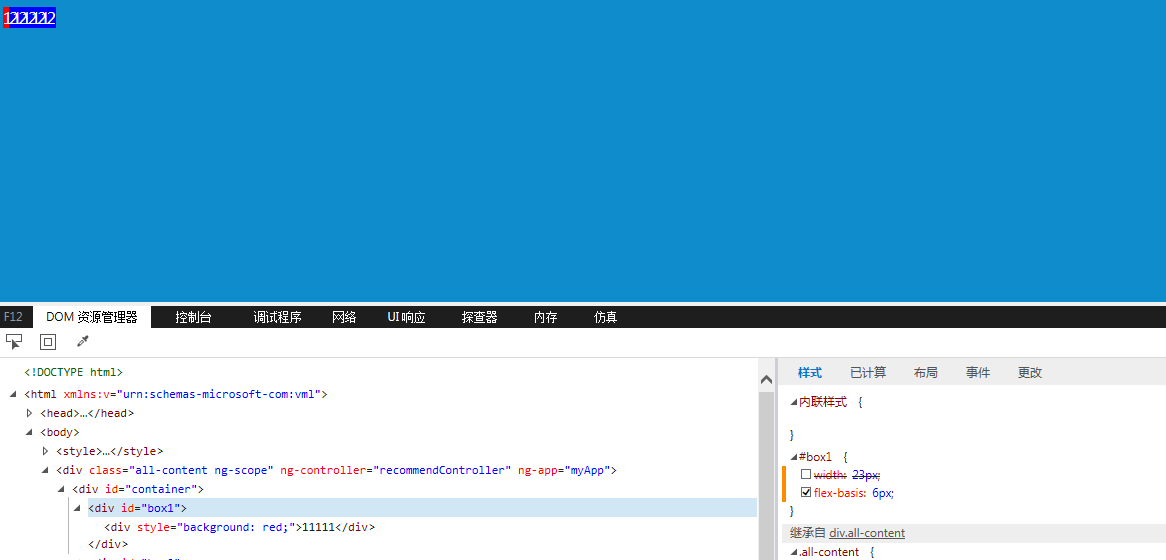The image size is (1166, 560).
Task: Open the 布局 layout pane tab
Action: (926, 373)
